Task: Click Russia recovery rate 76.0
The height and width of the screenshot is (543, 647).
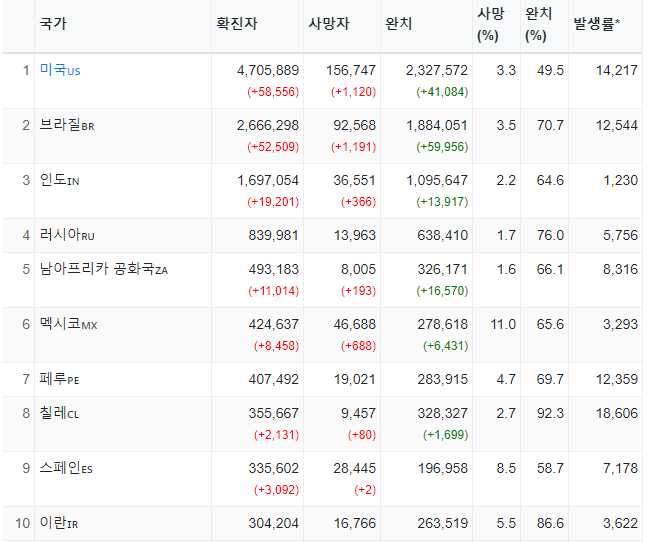Action: (550, 235)
